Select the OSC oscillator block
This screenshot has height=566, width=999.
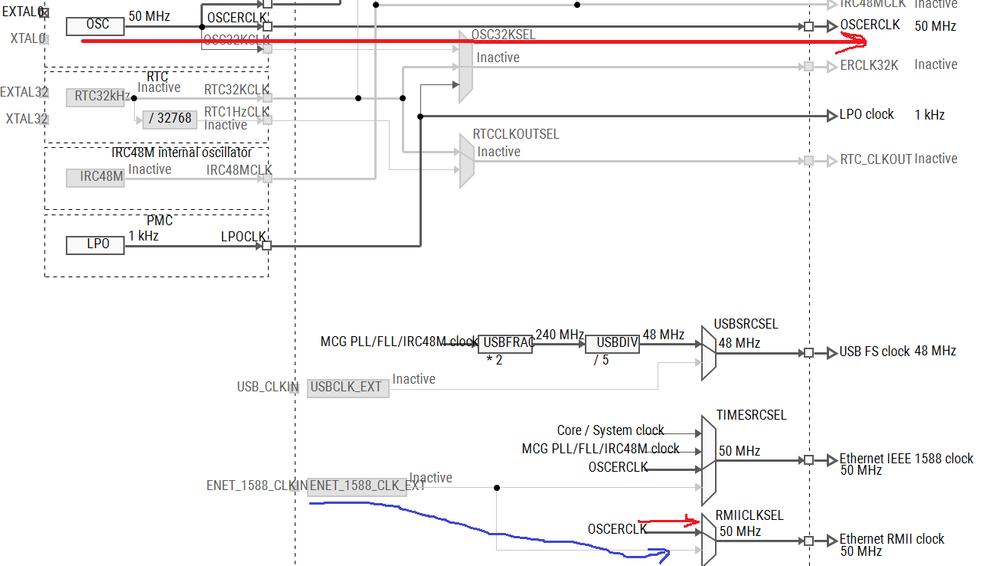[x=96, y=26]
